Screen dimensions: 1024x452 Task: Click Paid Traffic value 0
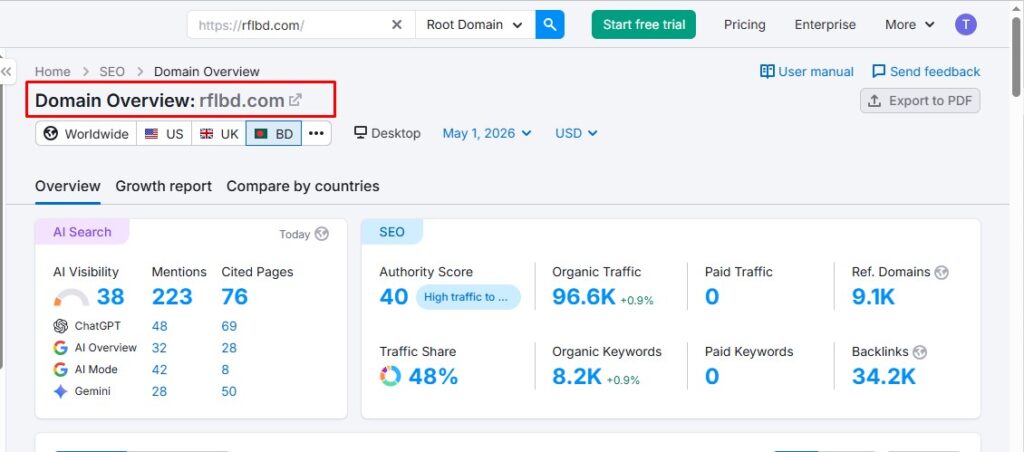pyautogui.click(x=712, y=297)
